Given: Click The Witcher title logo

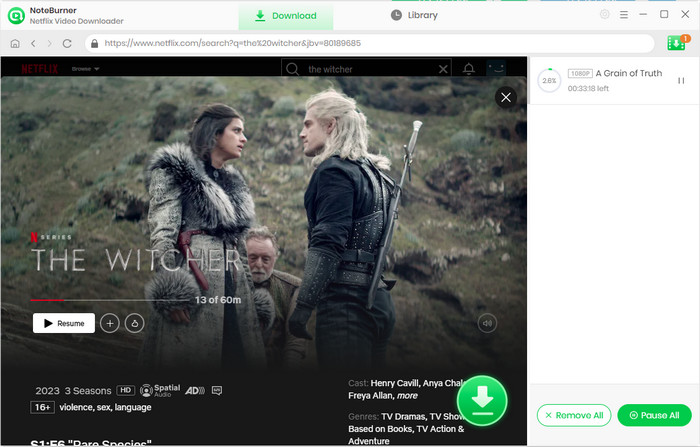Looking at the screenshot, I should [136, 260].
